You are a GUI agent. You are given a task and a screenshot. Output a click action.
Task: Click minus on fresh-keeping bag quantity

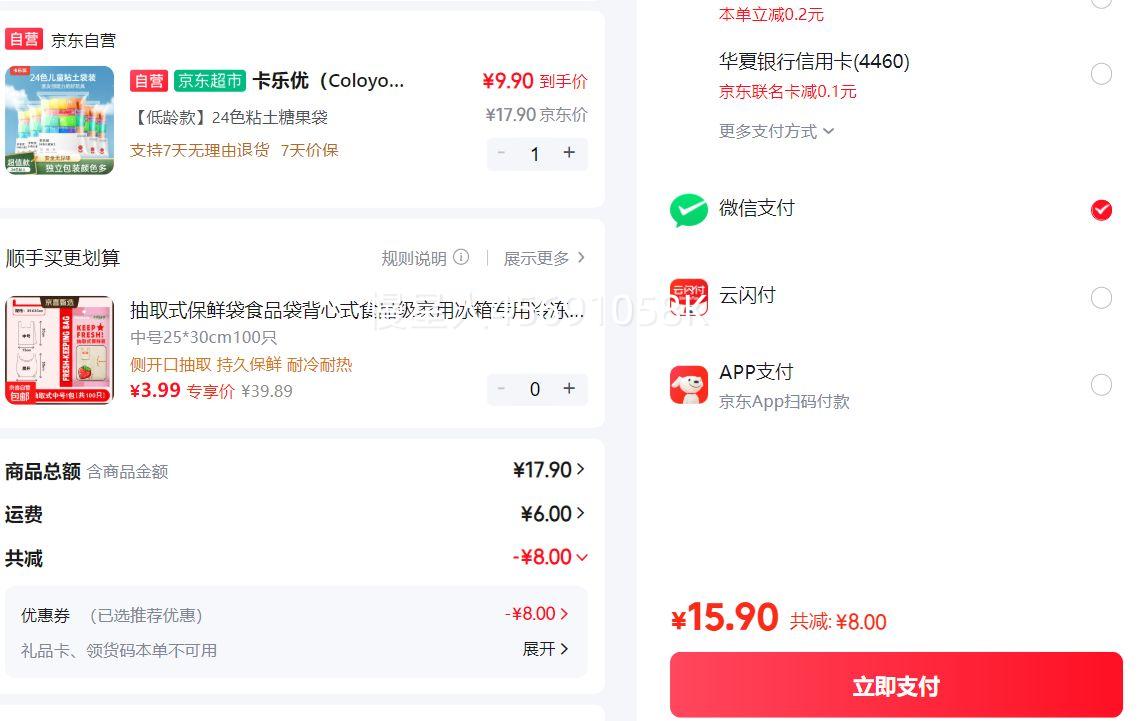coord(501,389)
